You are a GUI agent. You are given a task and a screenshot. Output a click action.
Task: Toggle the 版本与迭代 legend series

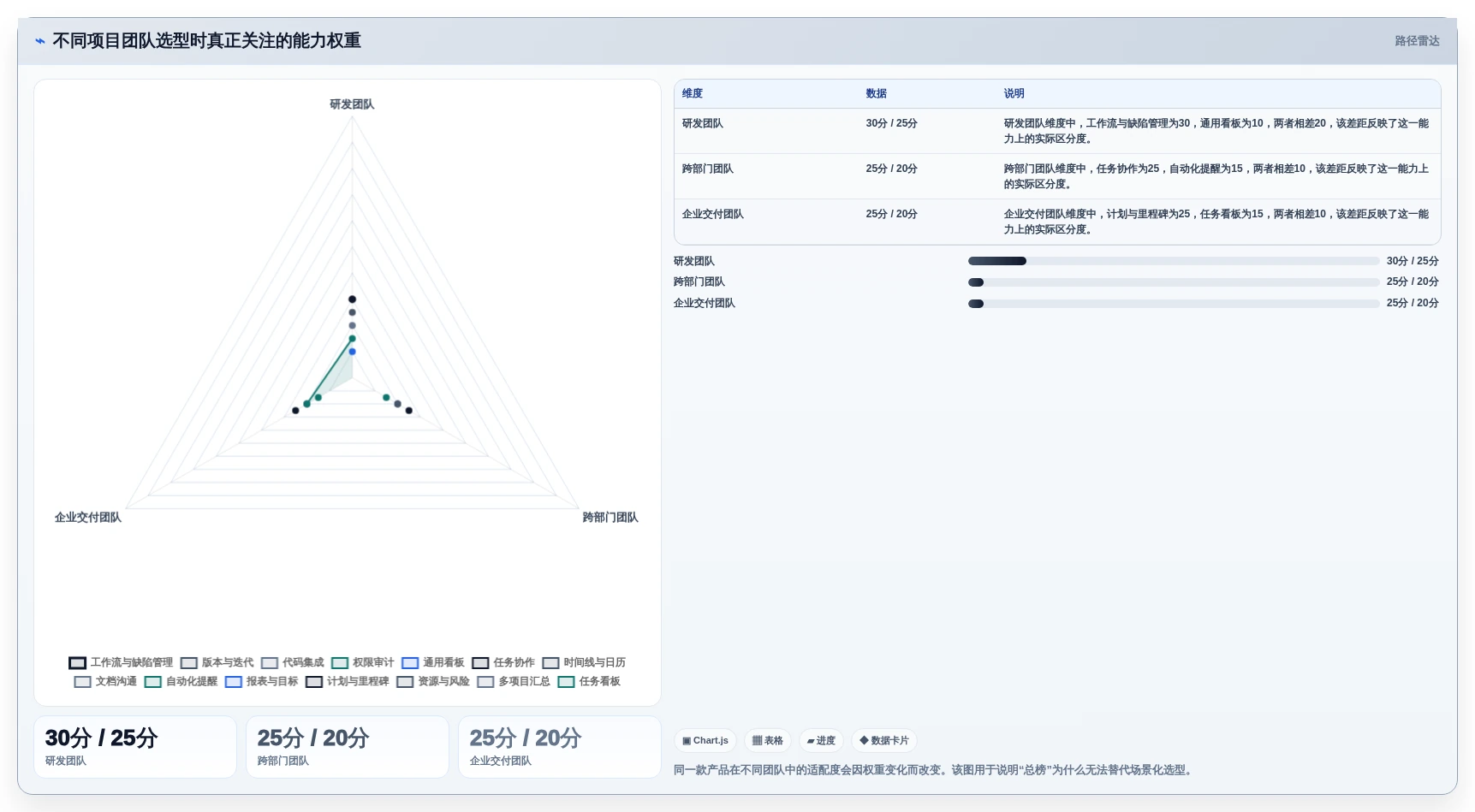[217, 662]
